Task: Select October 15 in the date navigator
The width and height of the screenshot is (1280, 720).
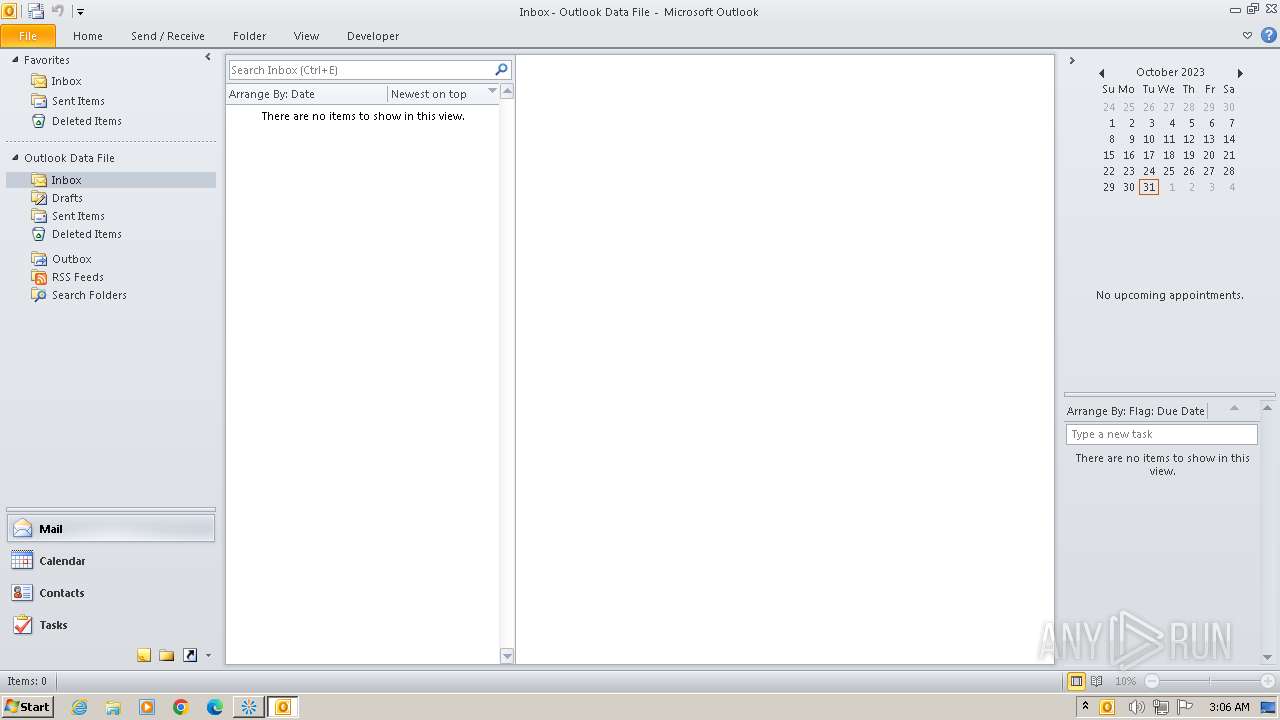Action: pyautogui.click(x=1109, y=155)
